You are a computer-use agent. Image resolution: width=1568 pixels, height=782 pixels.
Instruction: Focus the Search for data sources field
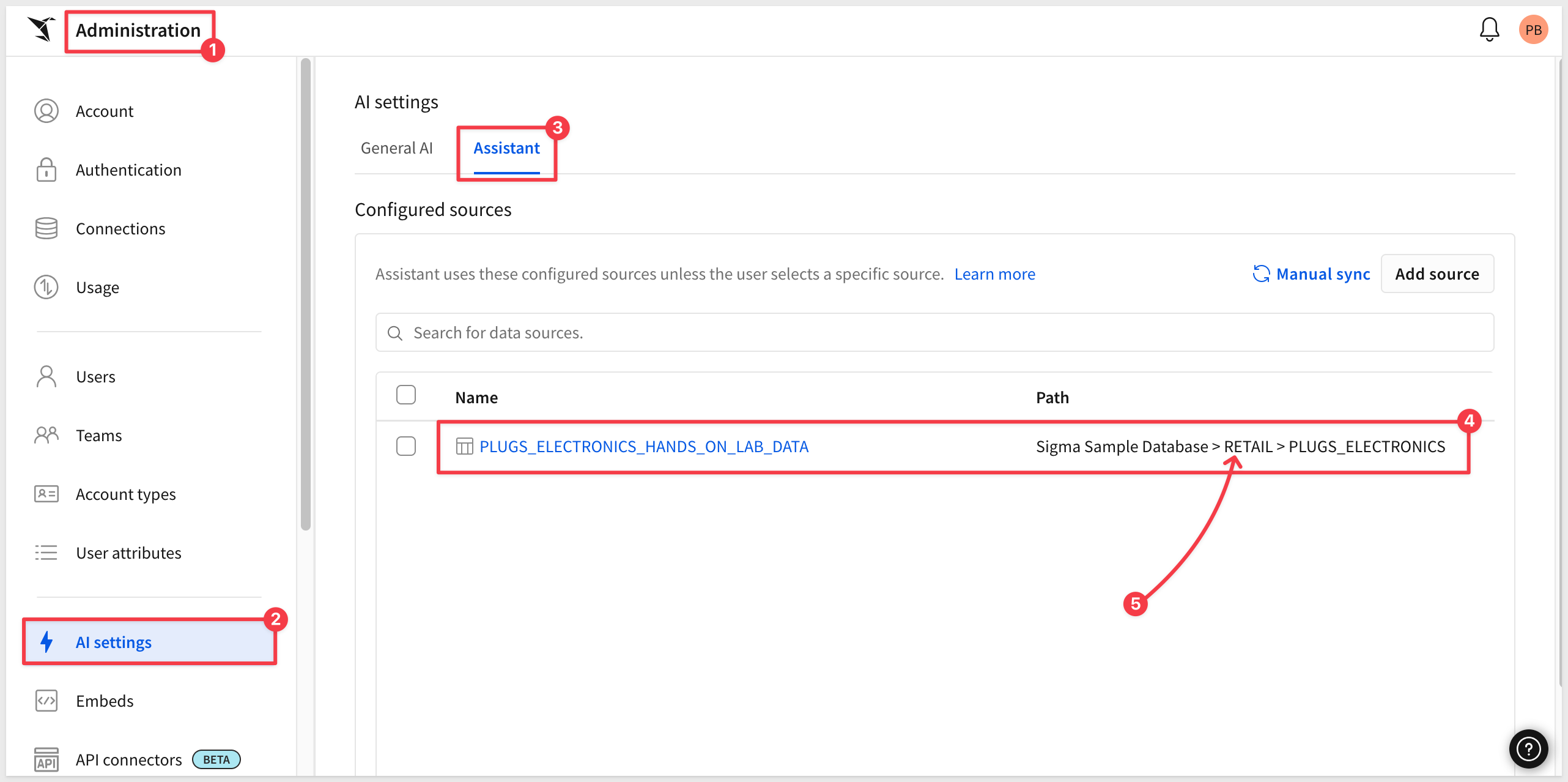tap(934, 332)
